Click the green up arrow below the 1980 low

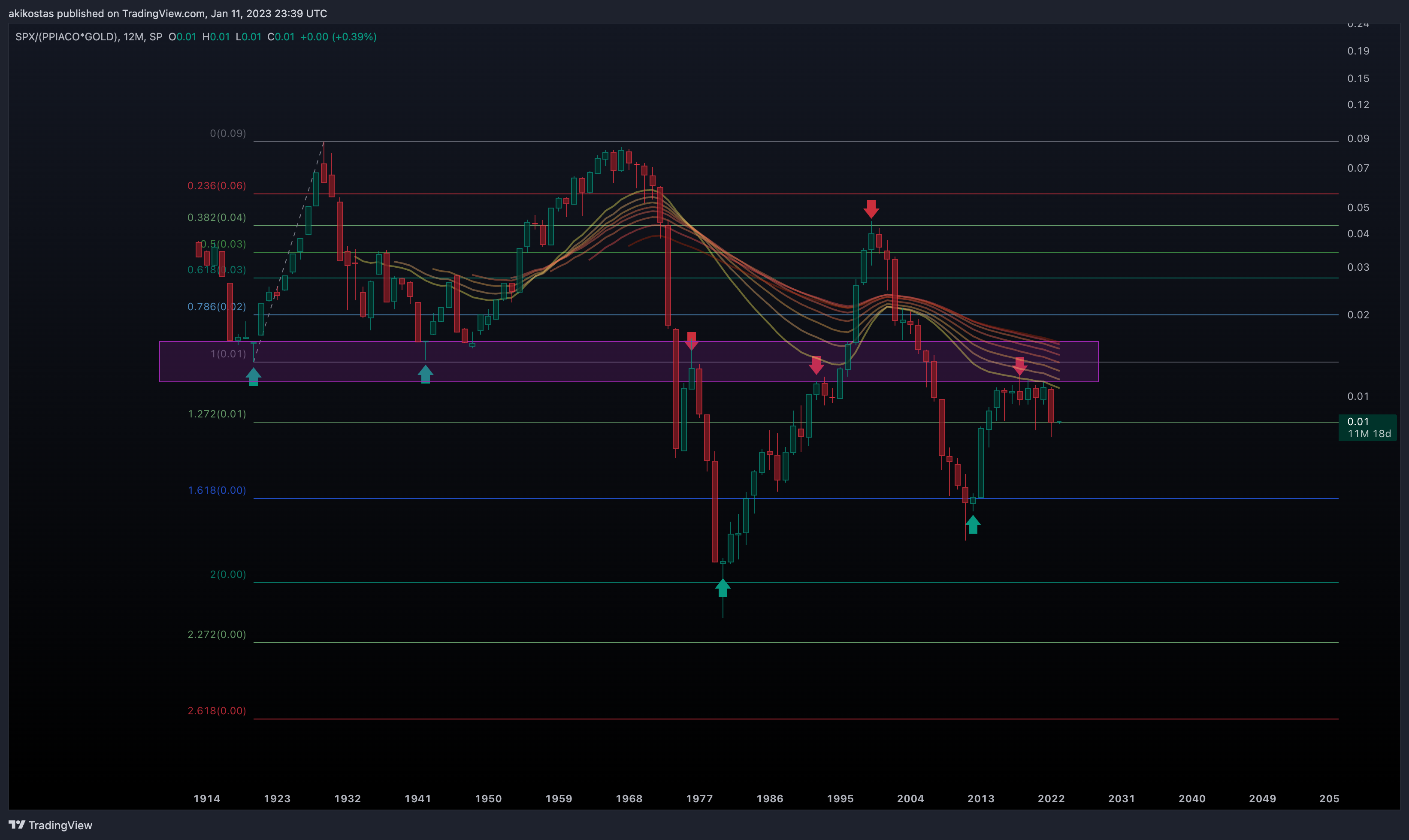tap(723, 588)
